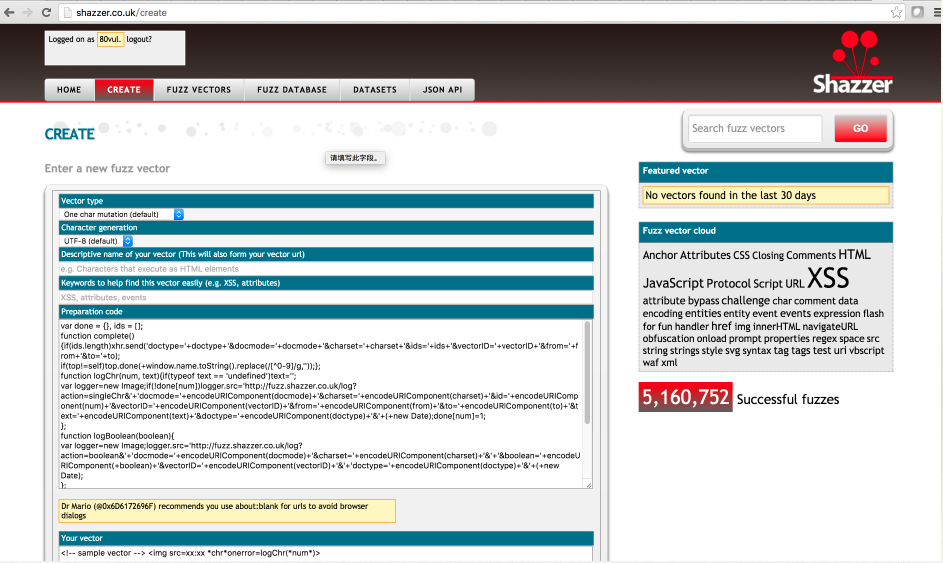Click the Protocol cloud tag
The image size is (943, 563).
point(729,283)
